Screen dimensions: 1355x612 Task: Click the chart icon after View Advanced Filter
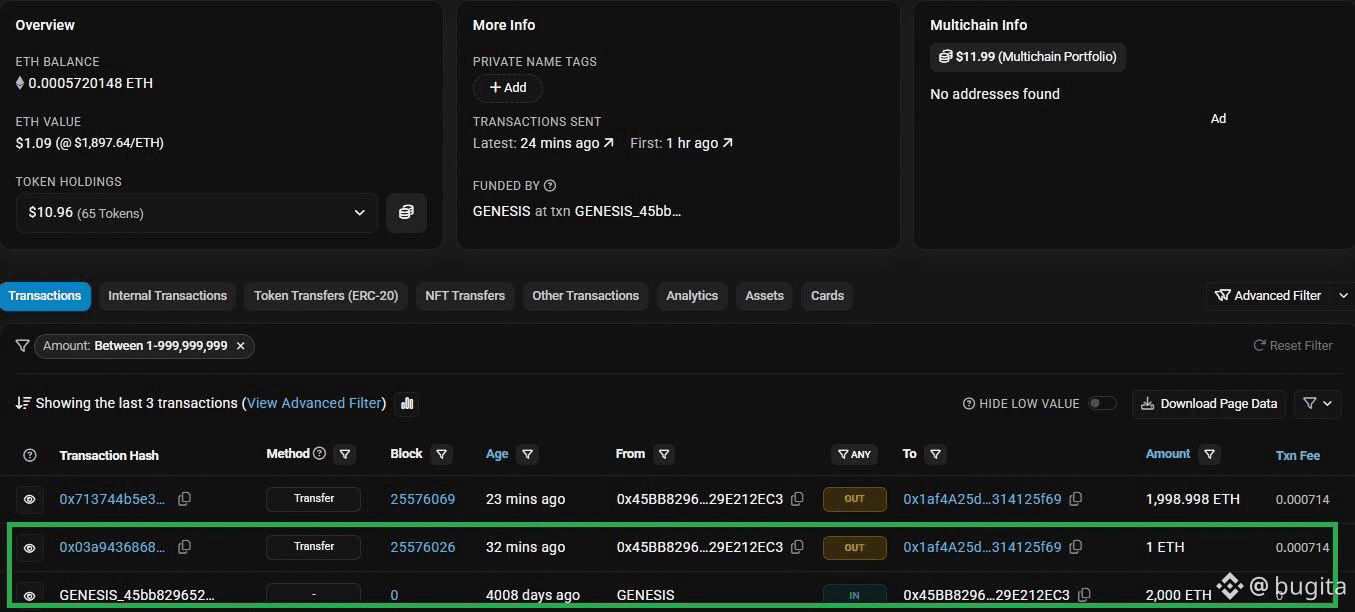(x=407, y=403)
